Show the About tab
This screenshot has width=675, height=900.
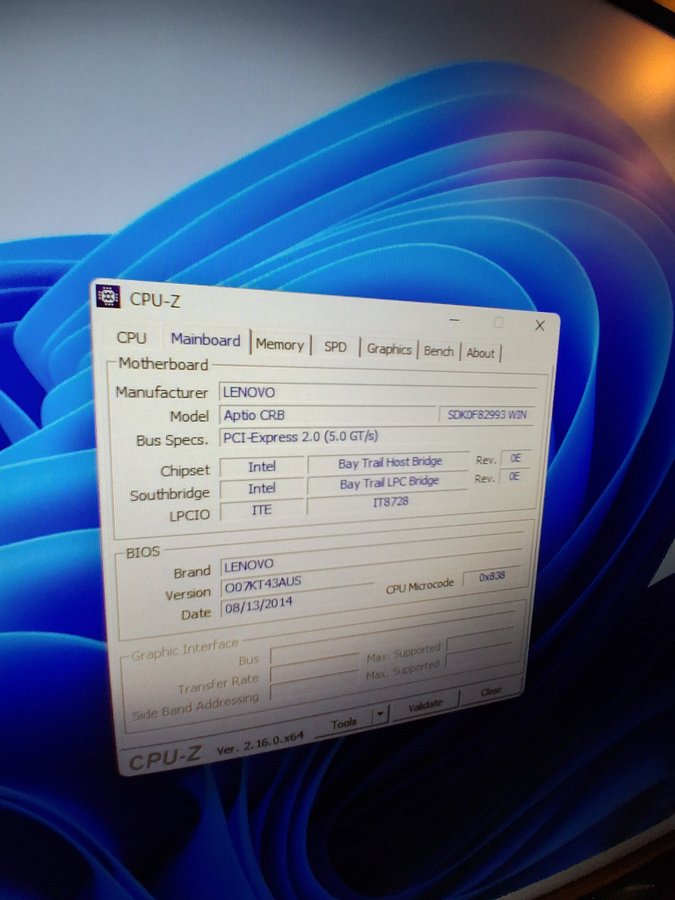pyautogui.click(x=481, y=353)
